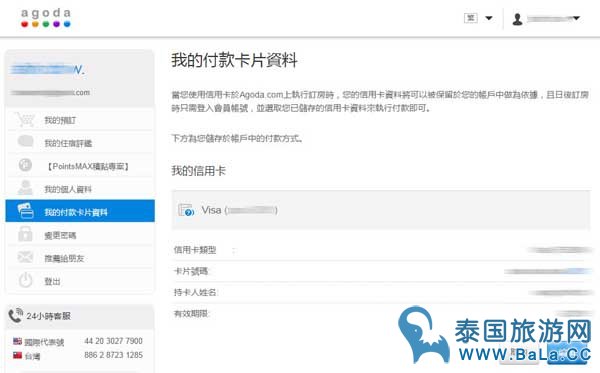
Task: Click the 我的付款卡片資料 page title
Action: [234, 60]
